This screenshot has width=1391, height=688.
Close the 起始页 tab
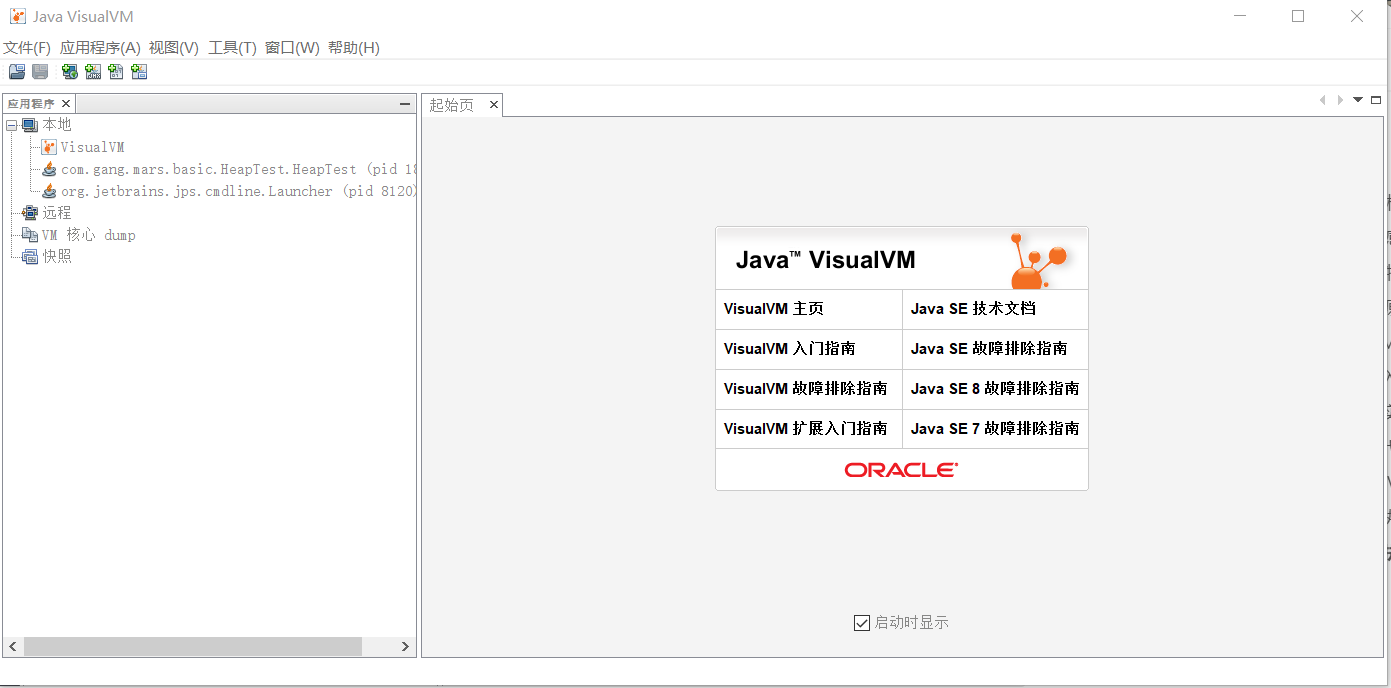coord(493,104)
